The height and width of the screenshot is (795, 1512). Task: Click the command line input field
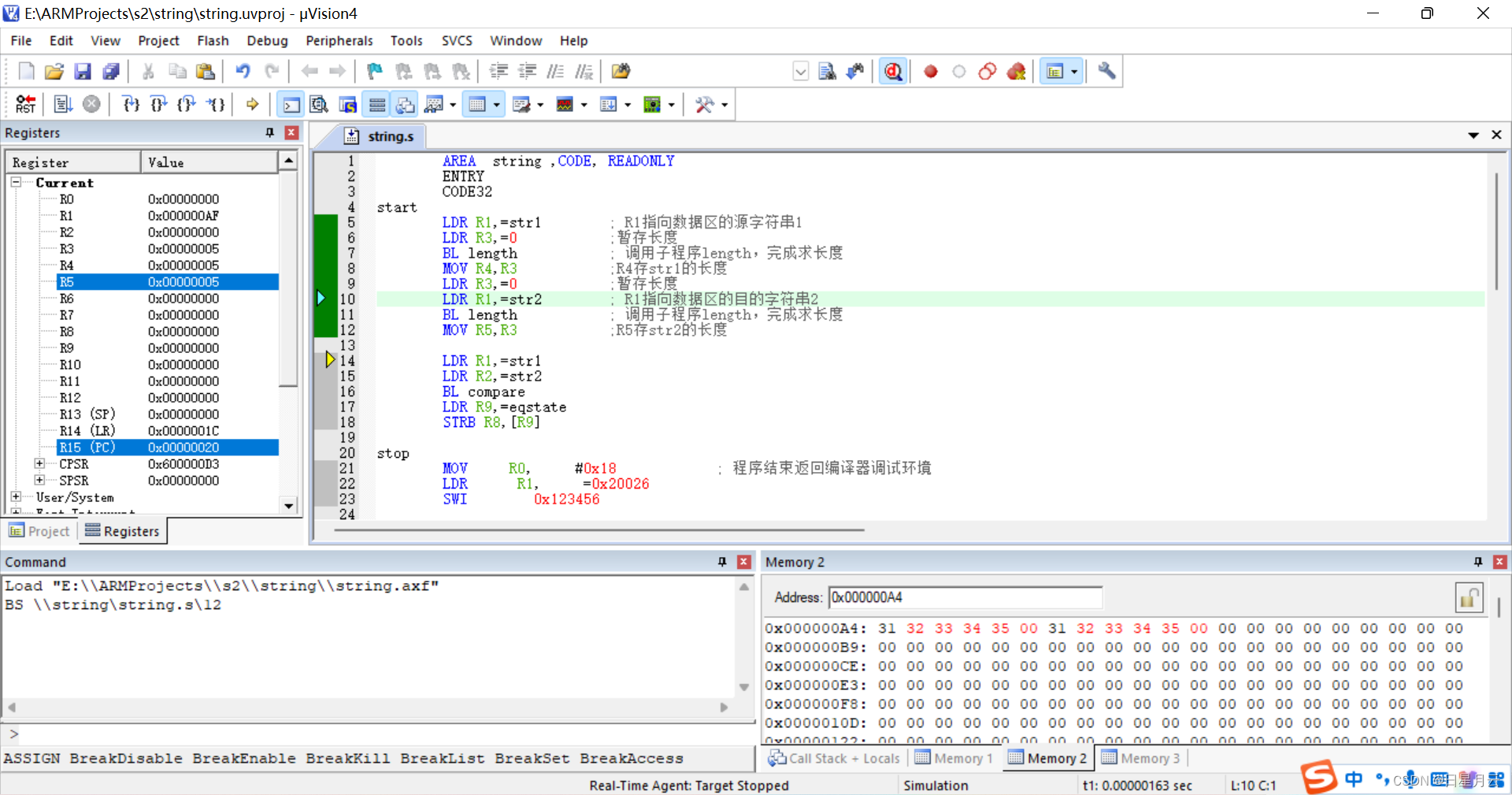[x=386, y=734]
